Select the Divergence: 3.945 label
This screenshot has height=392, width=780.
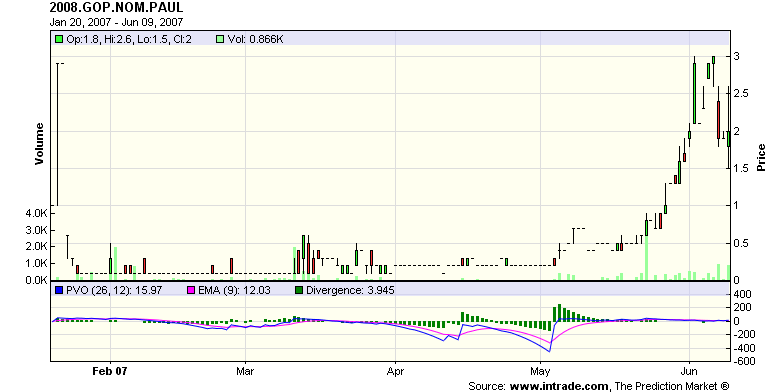pyautogui.click(x=350, y=290)
